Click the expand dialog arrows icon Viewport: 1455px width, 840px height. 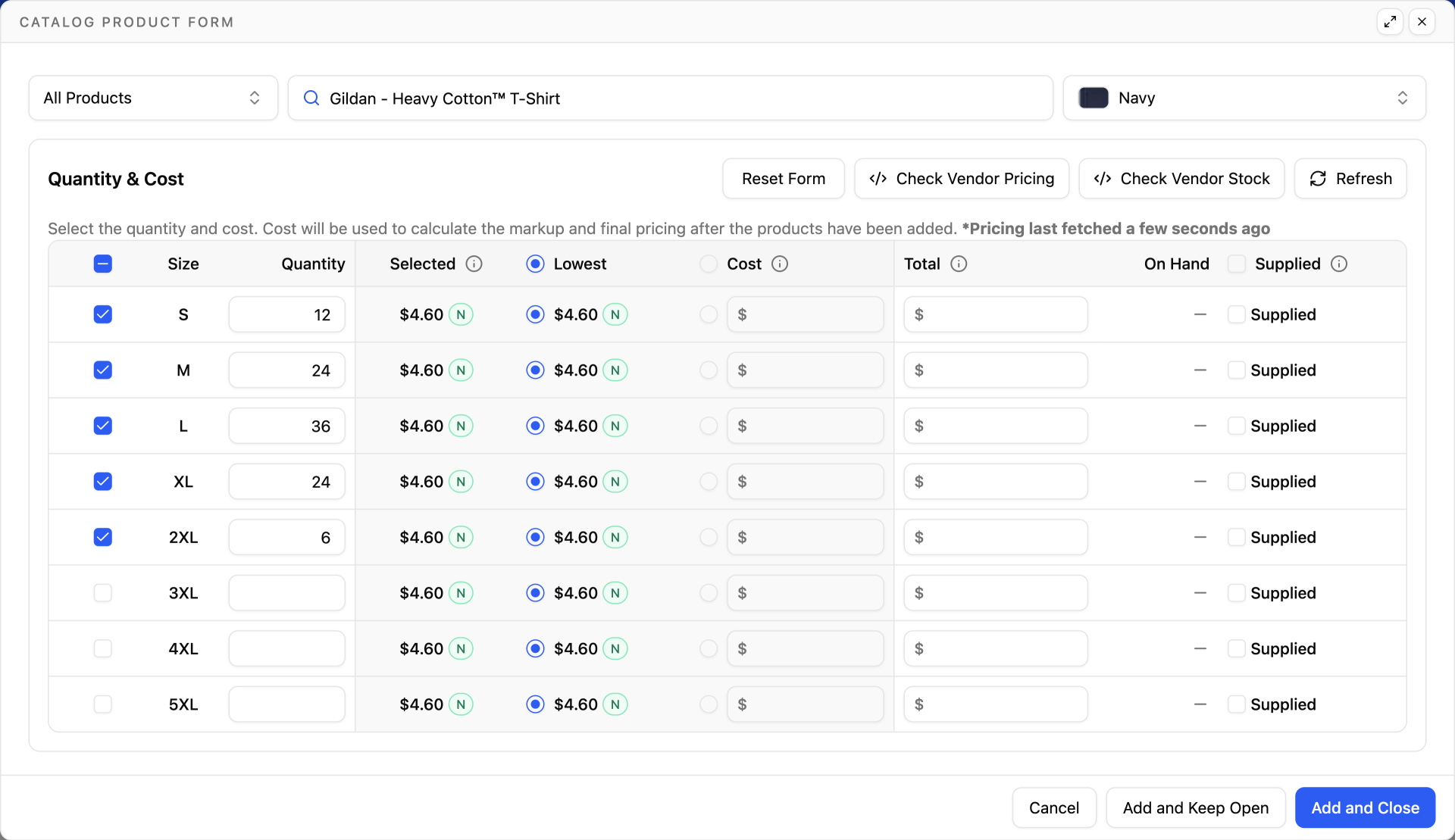pyautogui.click(x=1390, y=22)
